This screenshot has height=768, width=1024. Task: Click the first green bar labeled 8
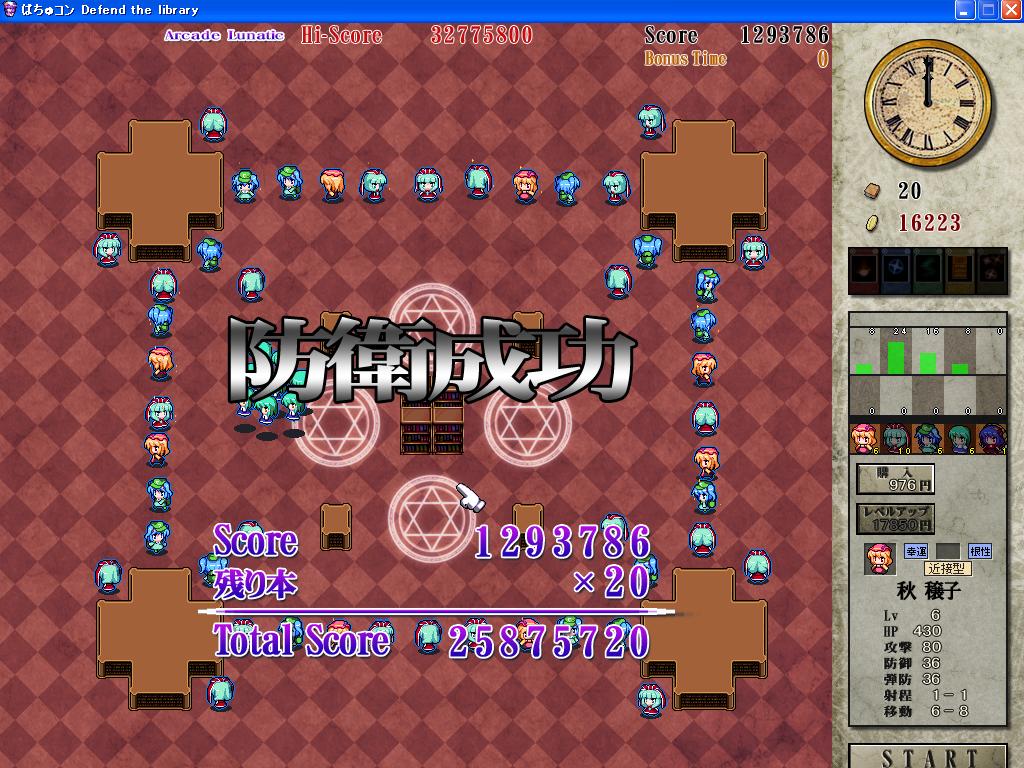(x=864, y=368)
